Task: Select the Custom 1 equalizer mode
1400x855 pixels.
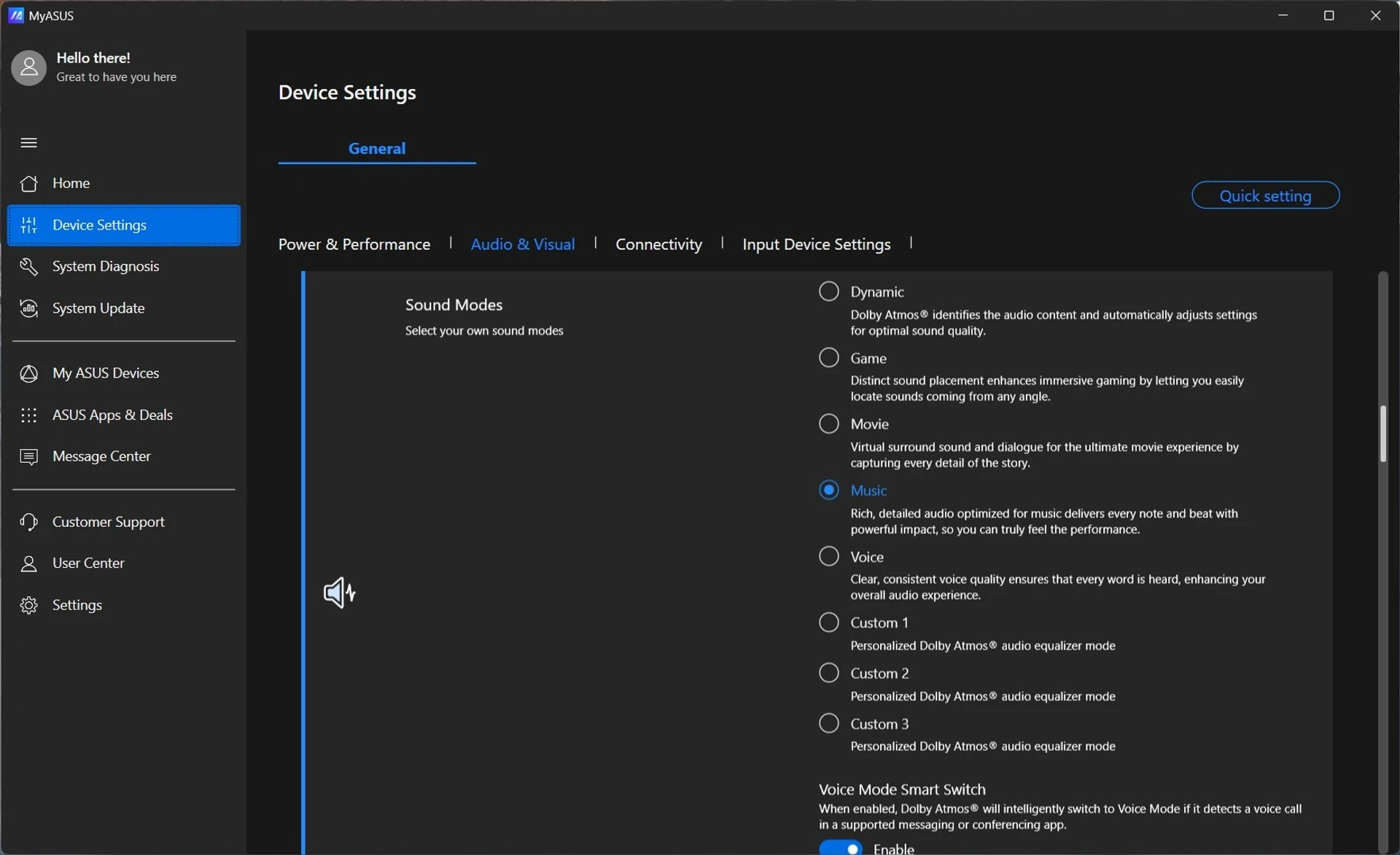Action: pyautogui.click(x=829, y=622)
